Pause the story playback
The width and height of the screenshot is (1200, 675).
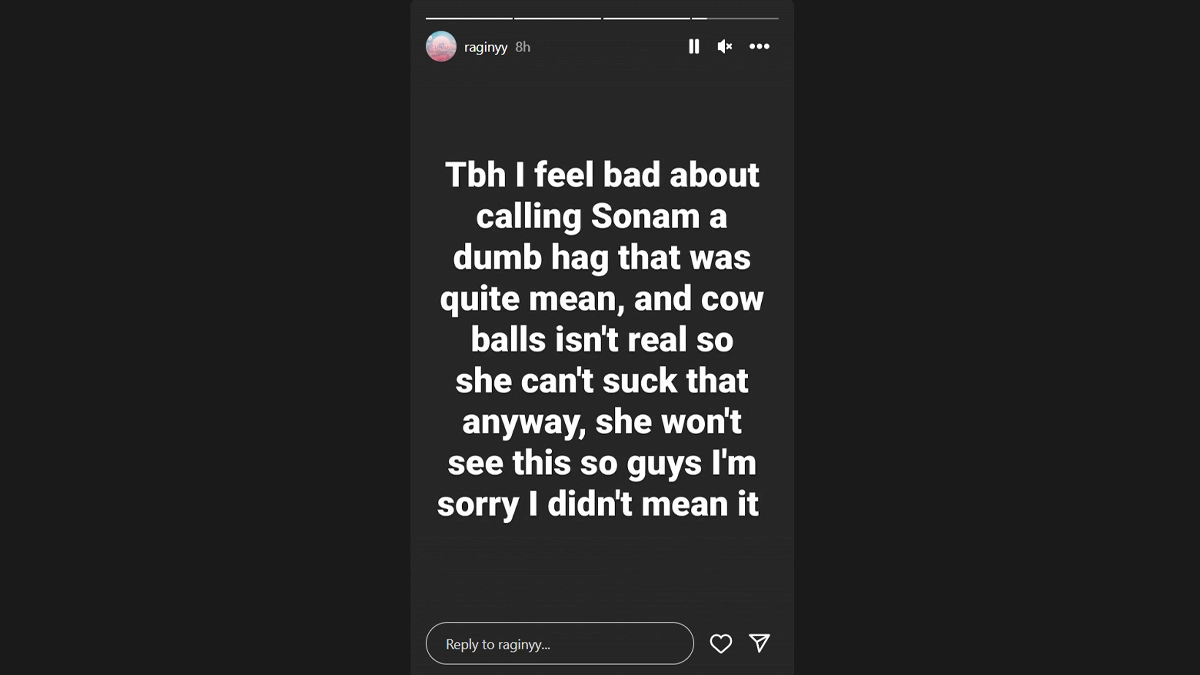(694, 47)
